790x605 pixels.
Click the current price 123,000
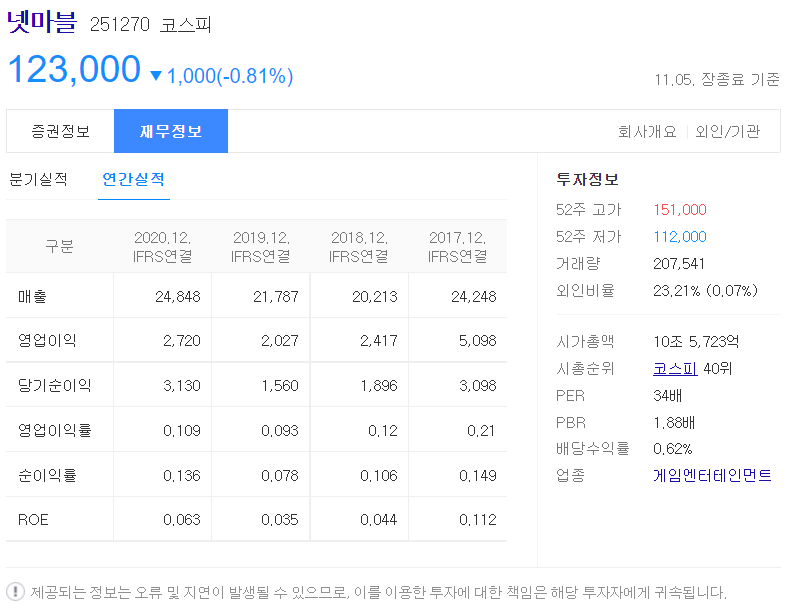pyautogui.click(x=75, y=69)
